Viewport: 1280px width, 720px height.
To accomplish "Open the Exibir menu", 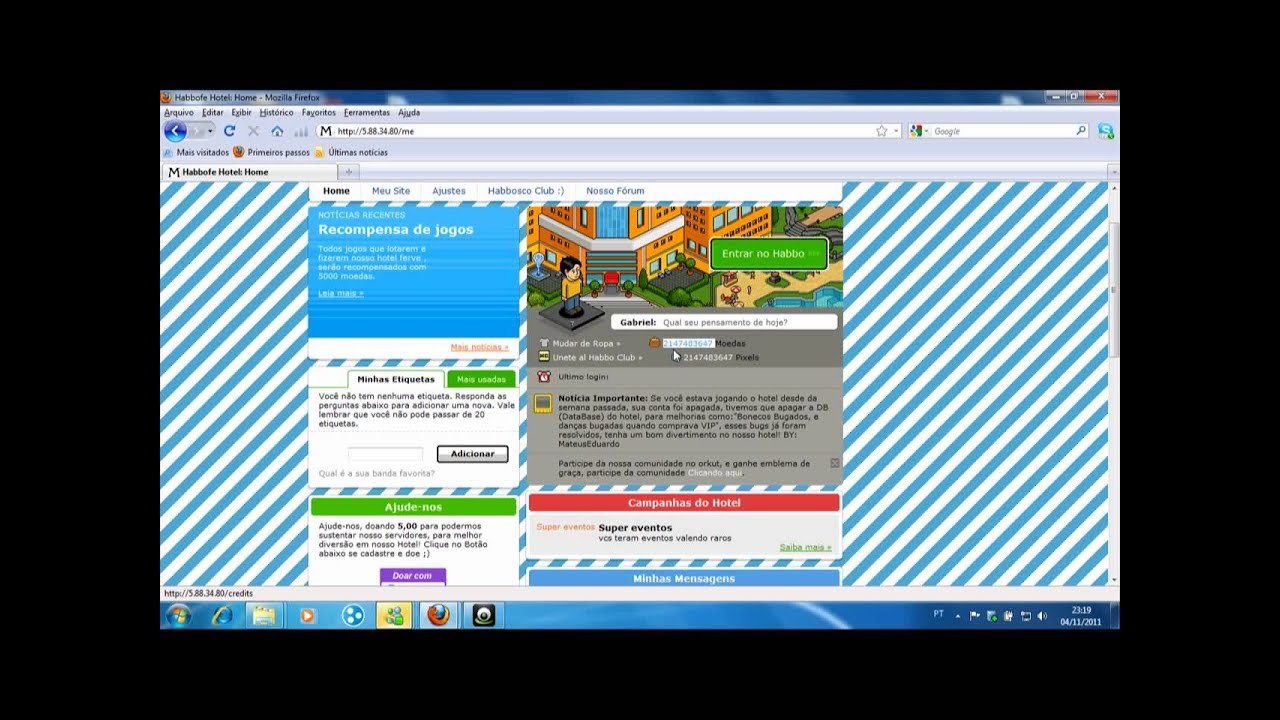I will pos(241,113).
